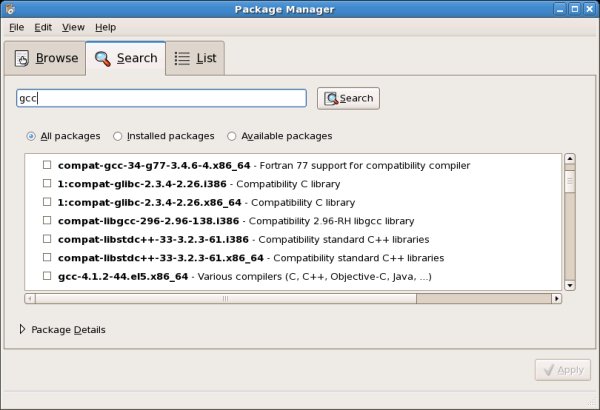Select the compat-libstdc++-33-3.2.3-61.i386 package name
Viewport: 600px width, 410px height.
[153, 239]
